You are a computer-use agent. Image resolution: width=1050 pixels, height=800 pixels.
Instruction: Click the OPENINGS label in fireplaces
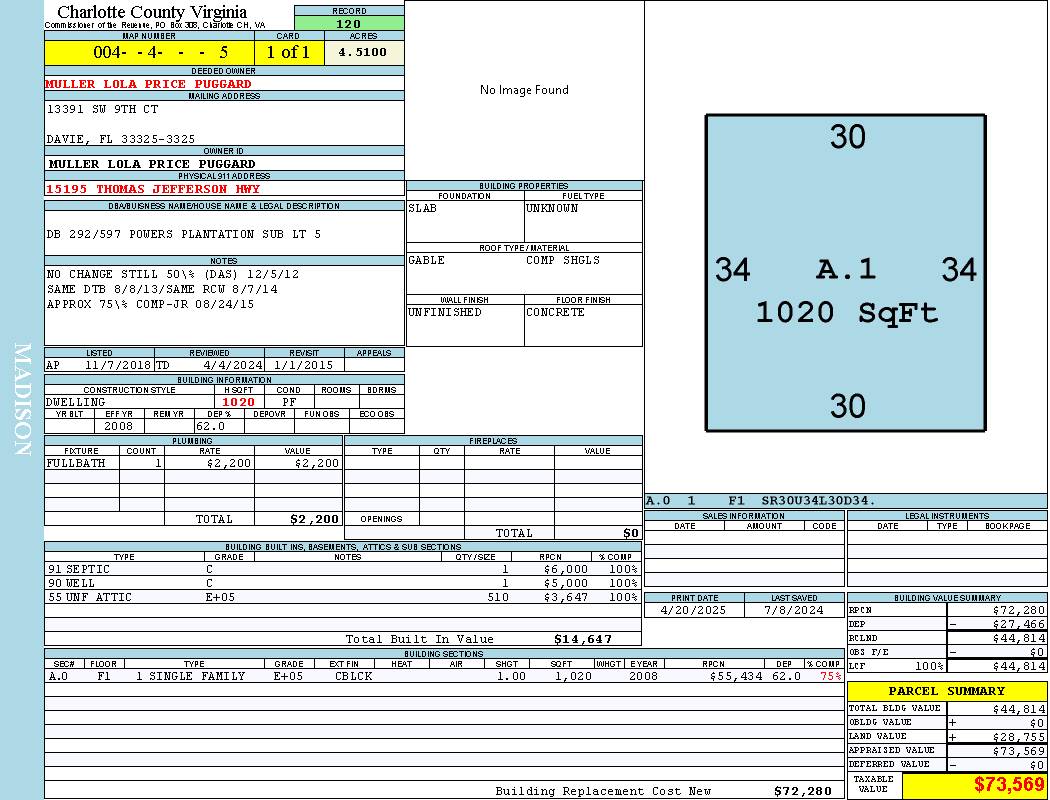click(381, 519)
